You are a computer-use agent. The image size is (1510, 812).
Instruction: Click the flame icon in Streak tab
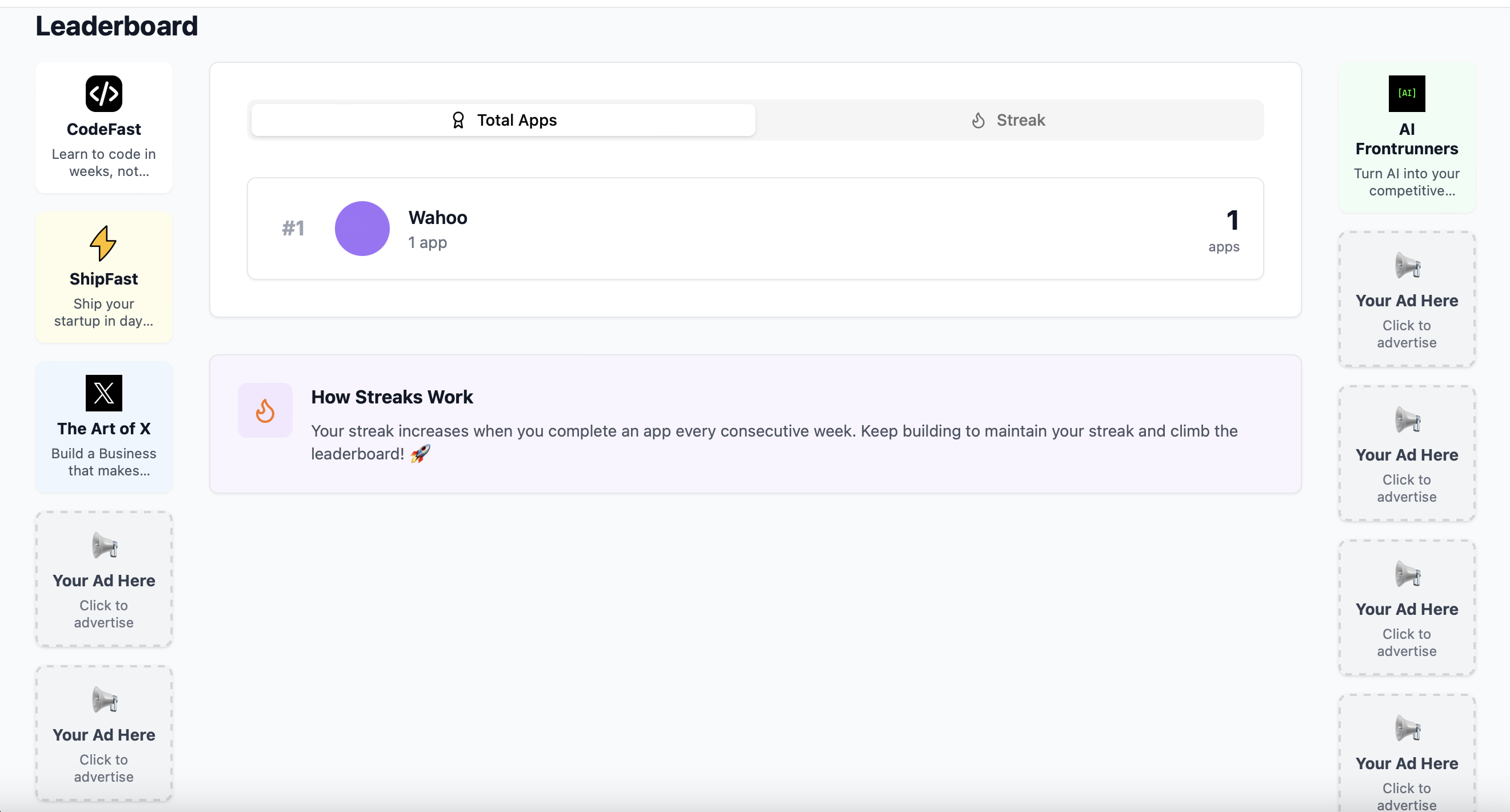tap(978, 120)
